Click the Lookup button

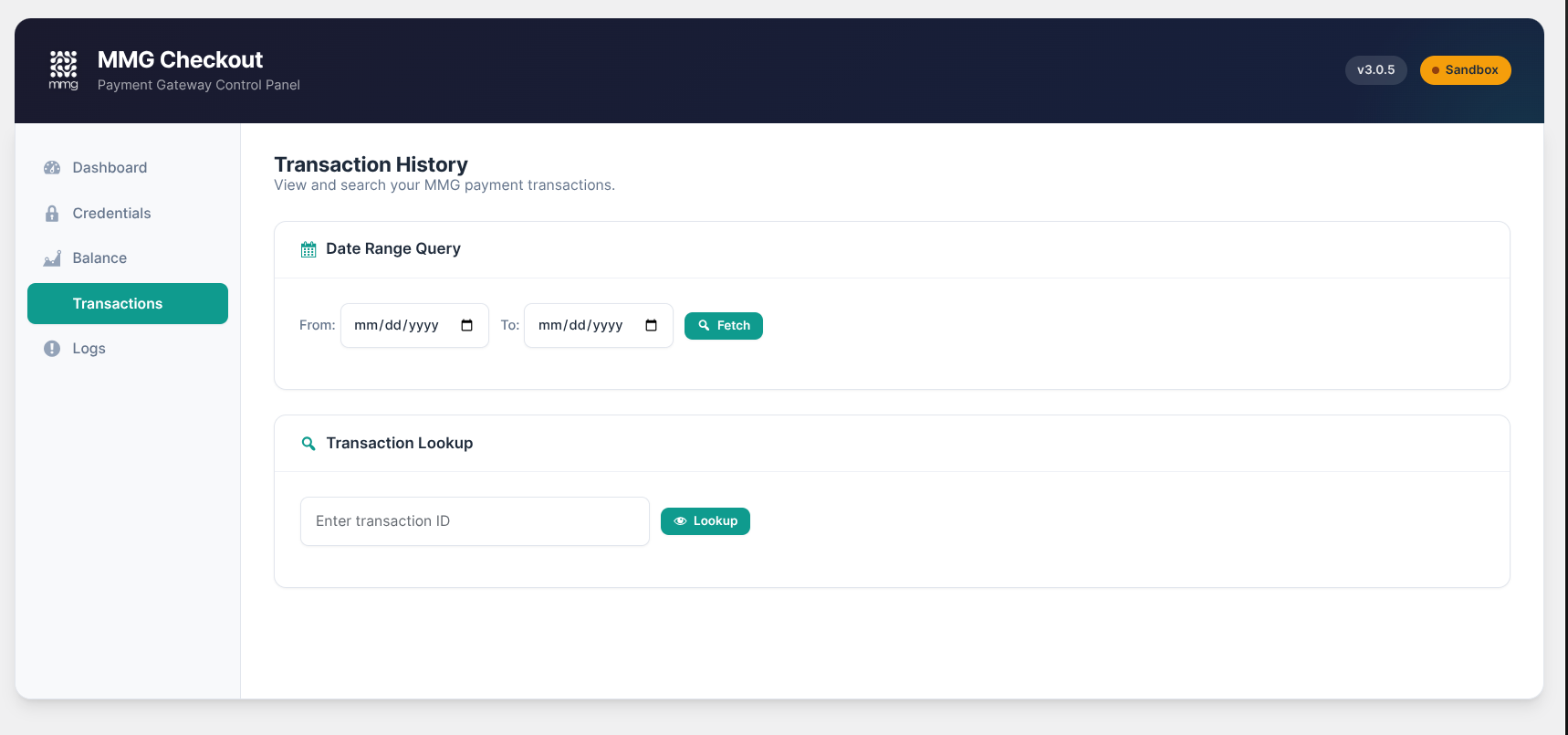click(706, 521)
